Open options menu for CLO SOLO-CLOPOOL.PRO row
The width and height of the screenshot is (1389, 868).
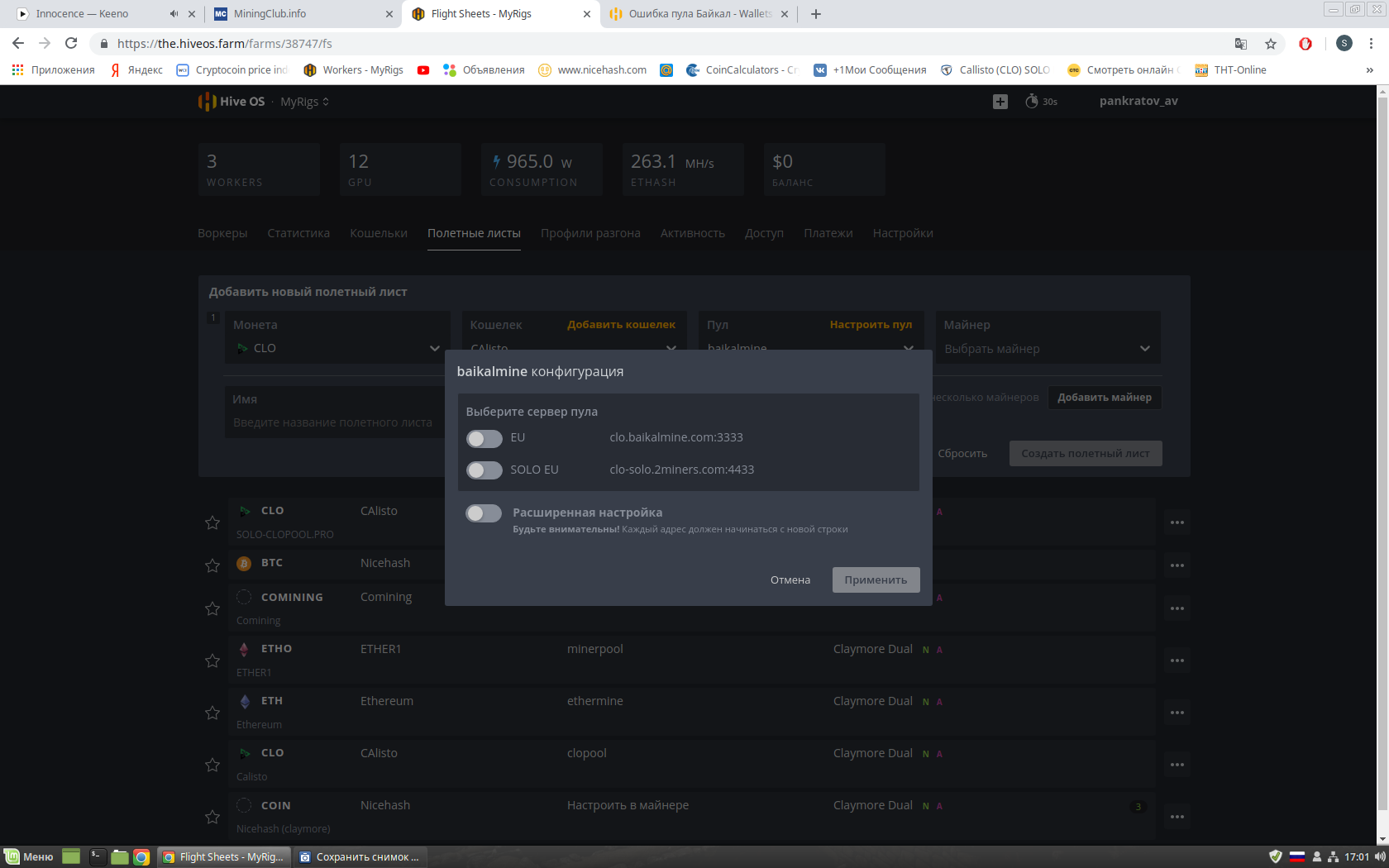pyautogui.click(x=1177, y=522)
